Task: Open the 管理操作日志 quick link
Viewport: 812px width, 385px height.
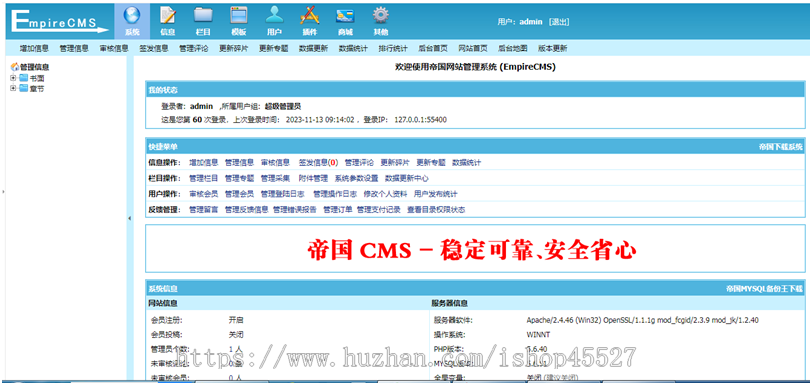Action: click(x=335, y=194)
